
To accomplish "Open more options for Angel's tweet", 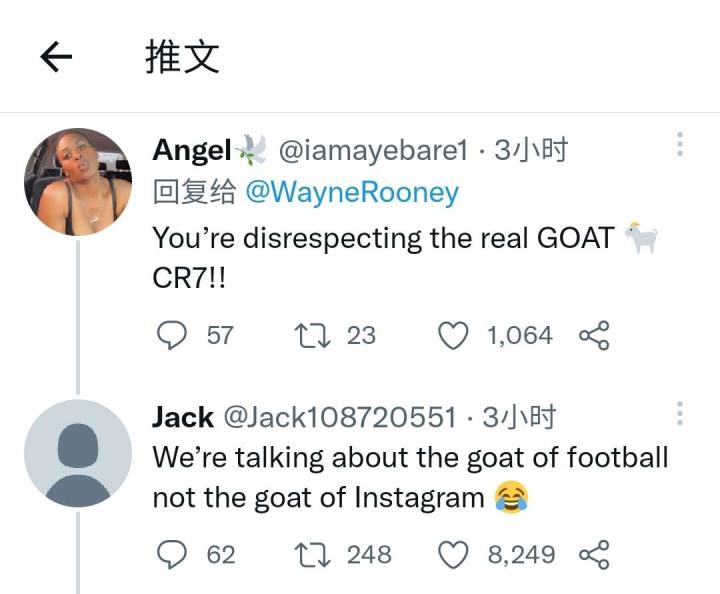I will tap(680, 145).
